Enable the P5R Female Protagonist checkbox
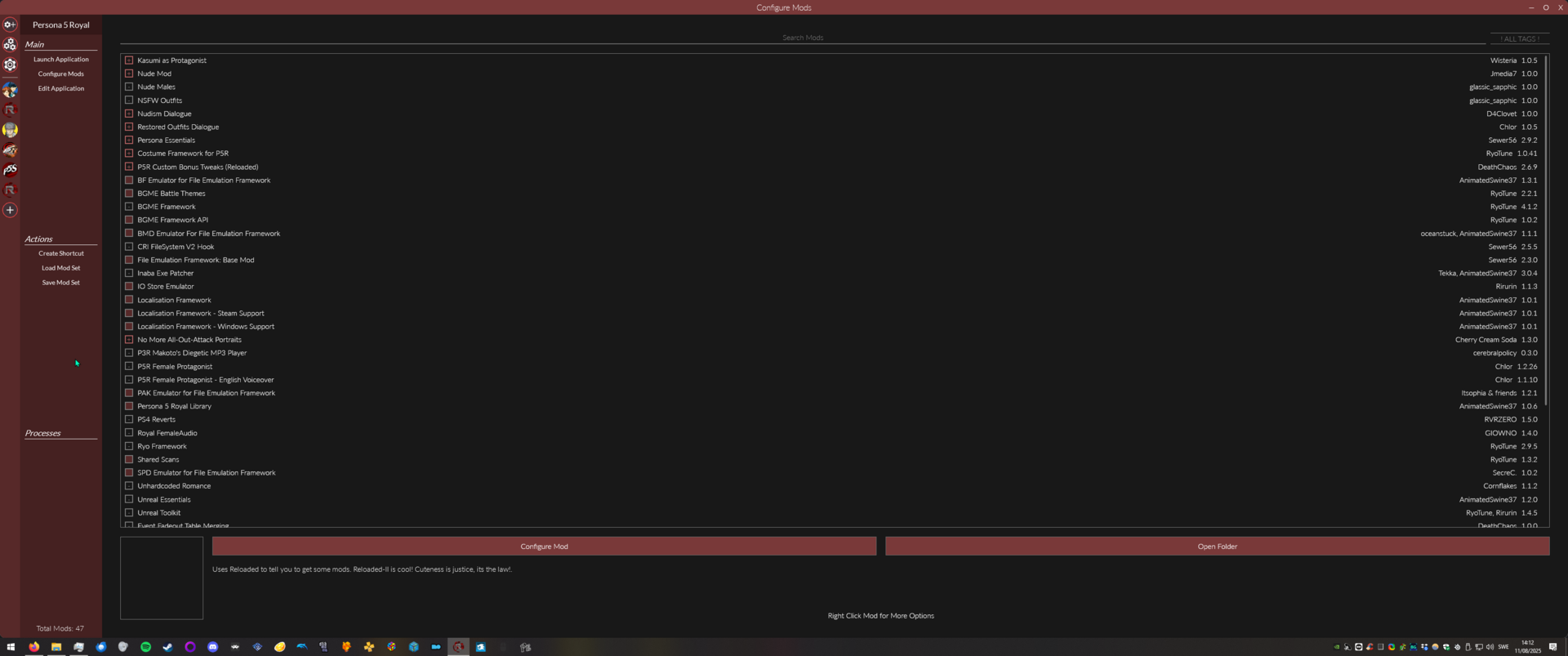 click(x=129, y=366)
